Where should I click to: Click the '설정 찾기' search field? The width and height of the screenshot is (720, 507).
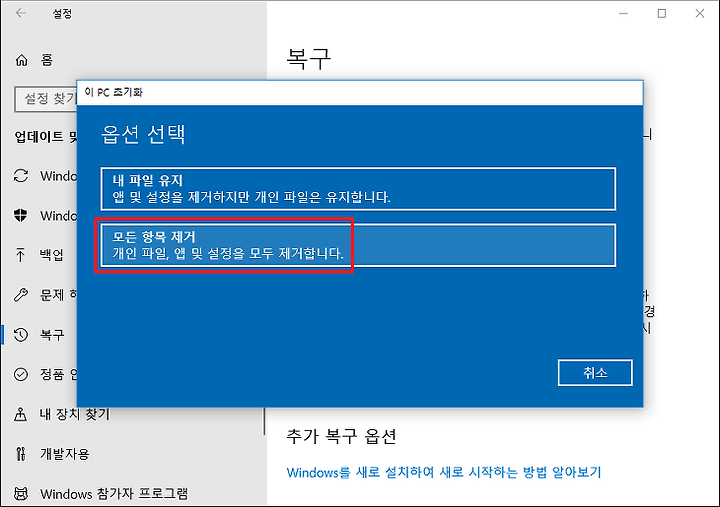46,99
